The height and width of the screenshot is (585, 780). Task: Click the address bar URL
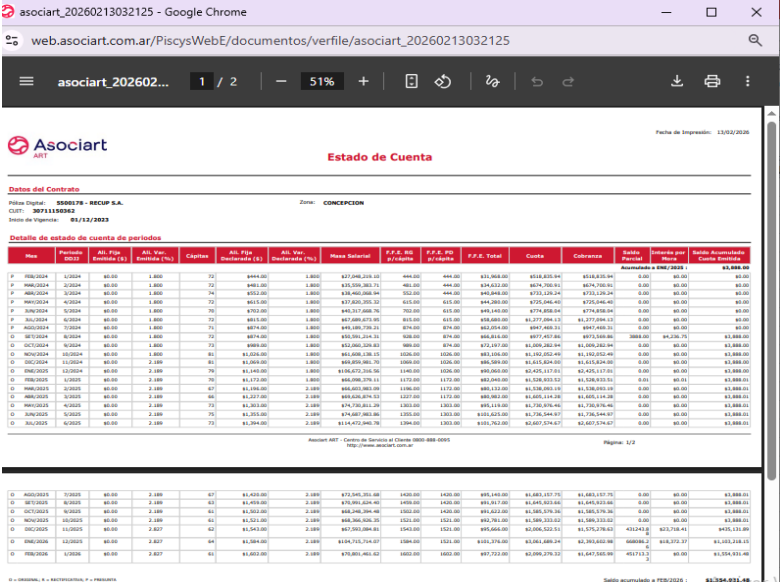pos(270,40)
